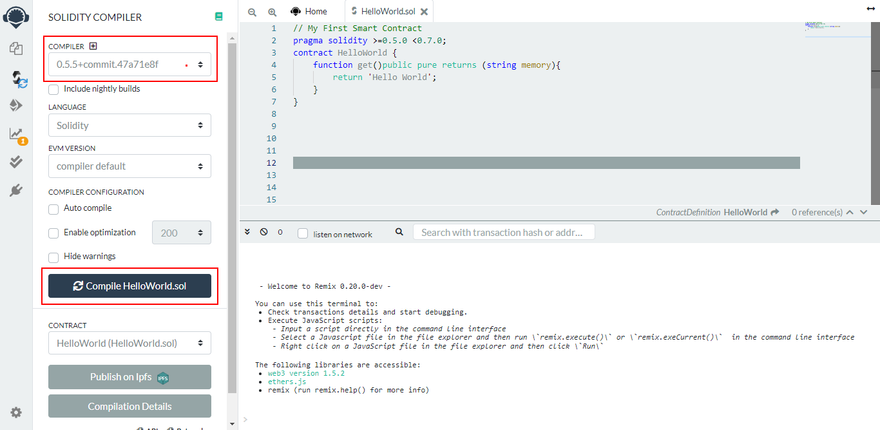
Task: Click Compile HelloWorld.sol button
Action: click(129, 286)
